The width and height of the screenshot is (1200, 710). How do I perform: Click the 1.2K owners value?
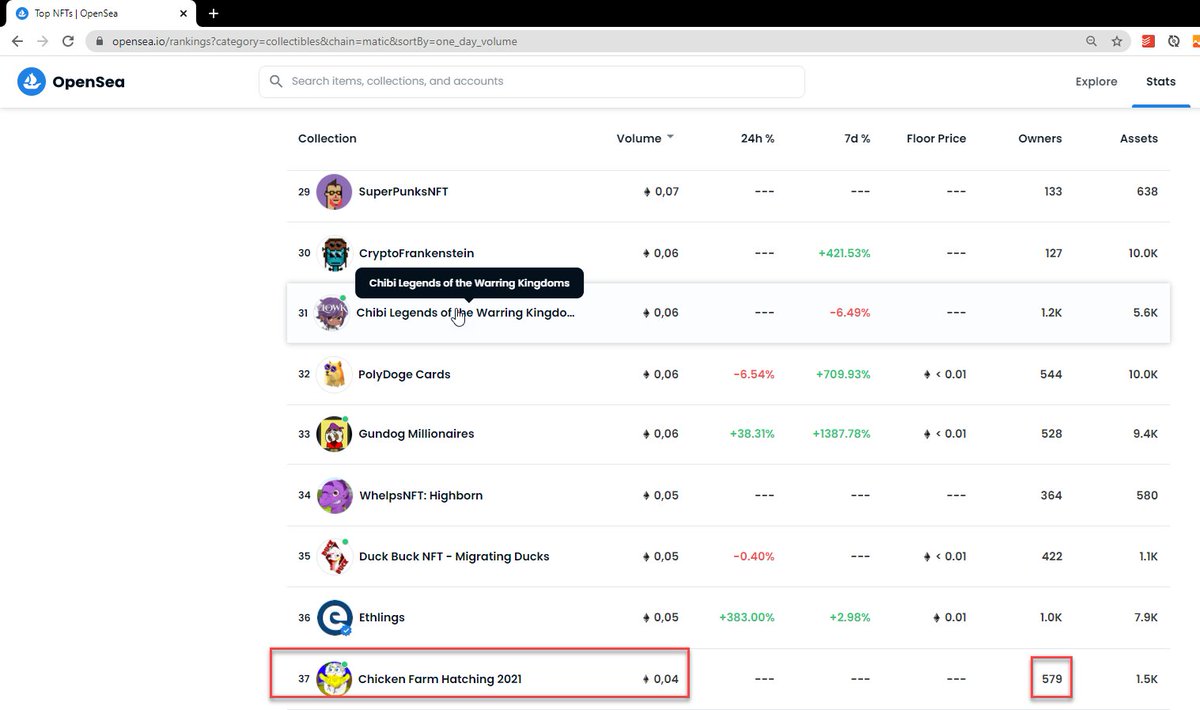point(1050,313)
